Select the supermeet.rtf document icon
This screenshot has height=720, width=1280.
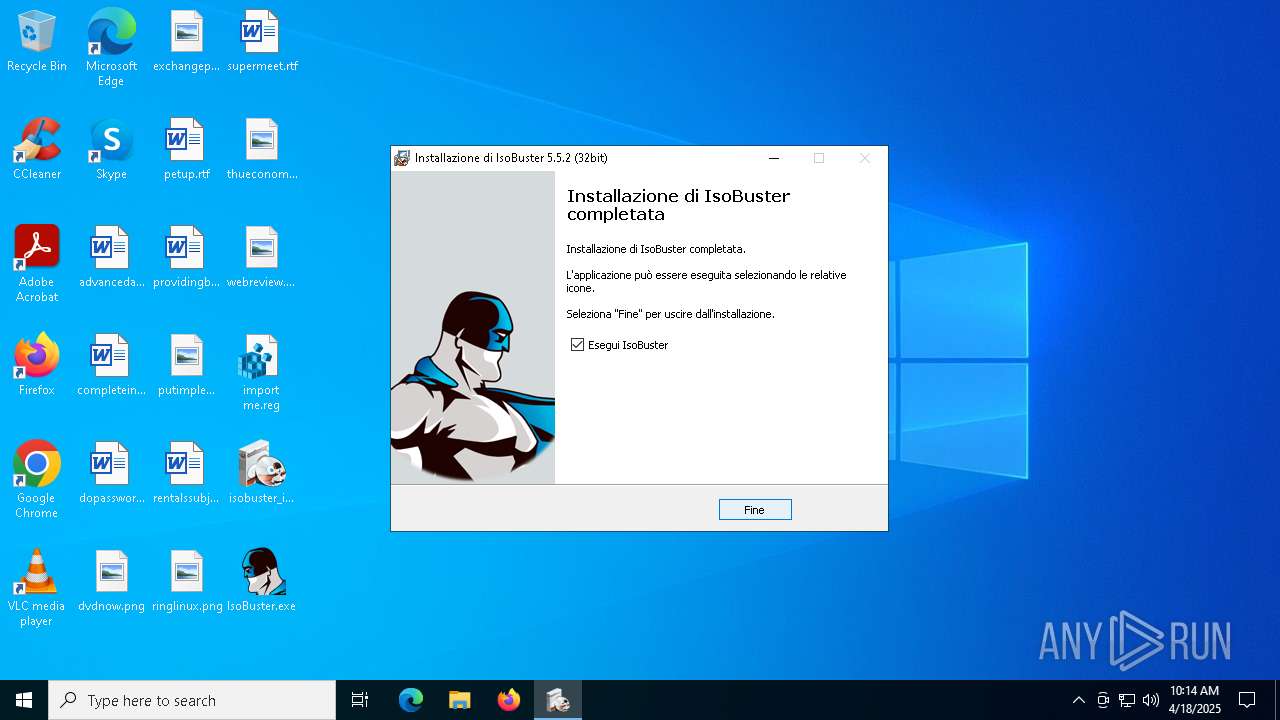click(x=262, y=42)
